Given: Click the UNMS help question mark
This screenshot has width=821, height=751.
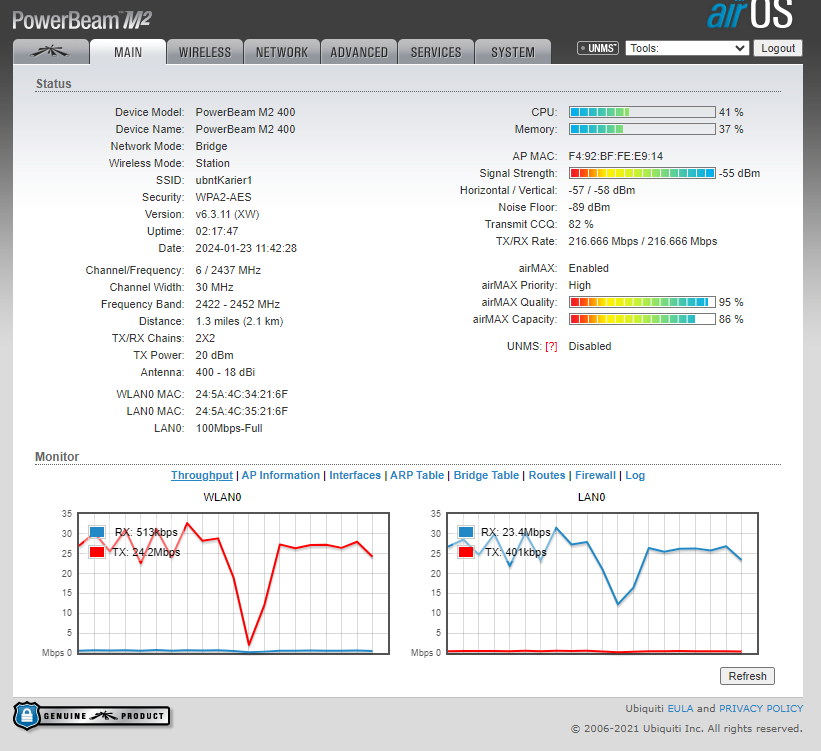Looking at the screenshot, I should coord(551,347).
